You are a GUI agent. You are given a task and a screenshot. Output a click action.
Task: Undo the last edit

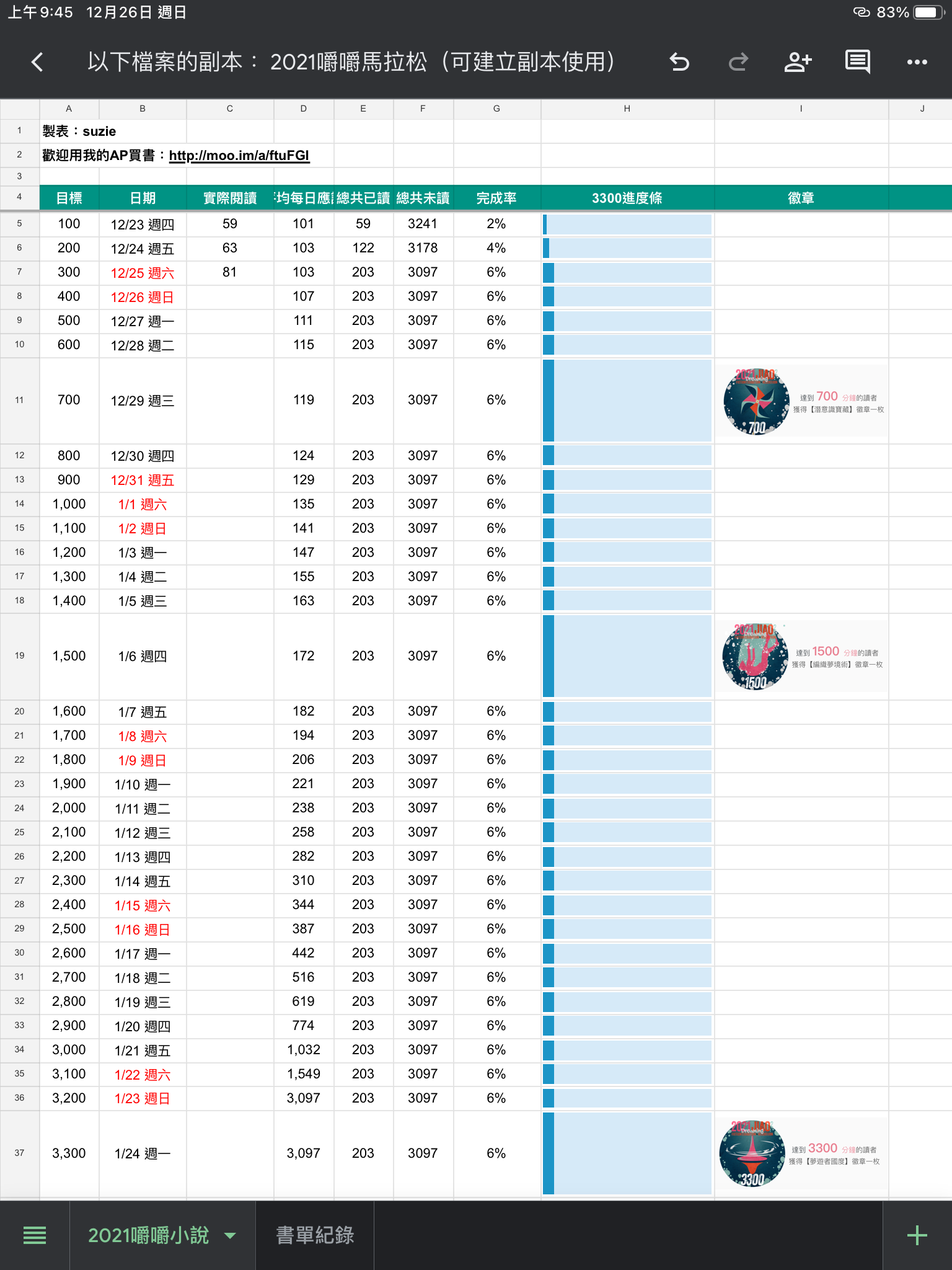tap(679, 62)
